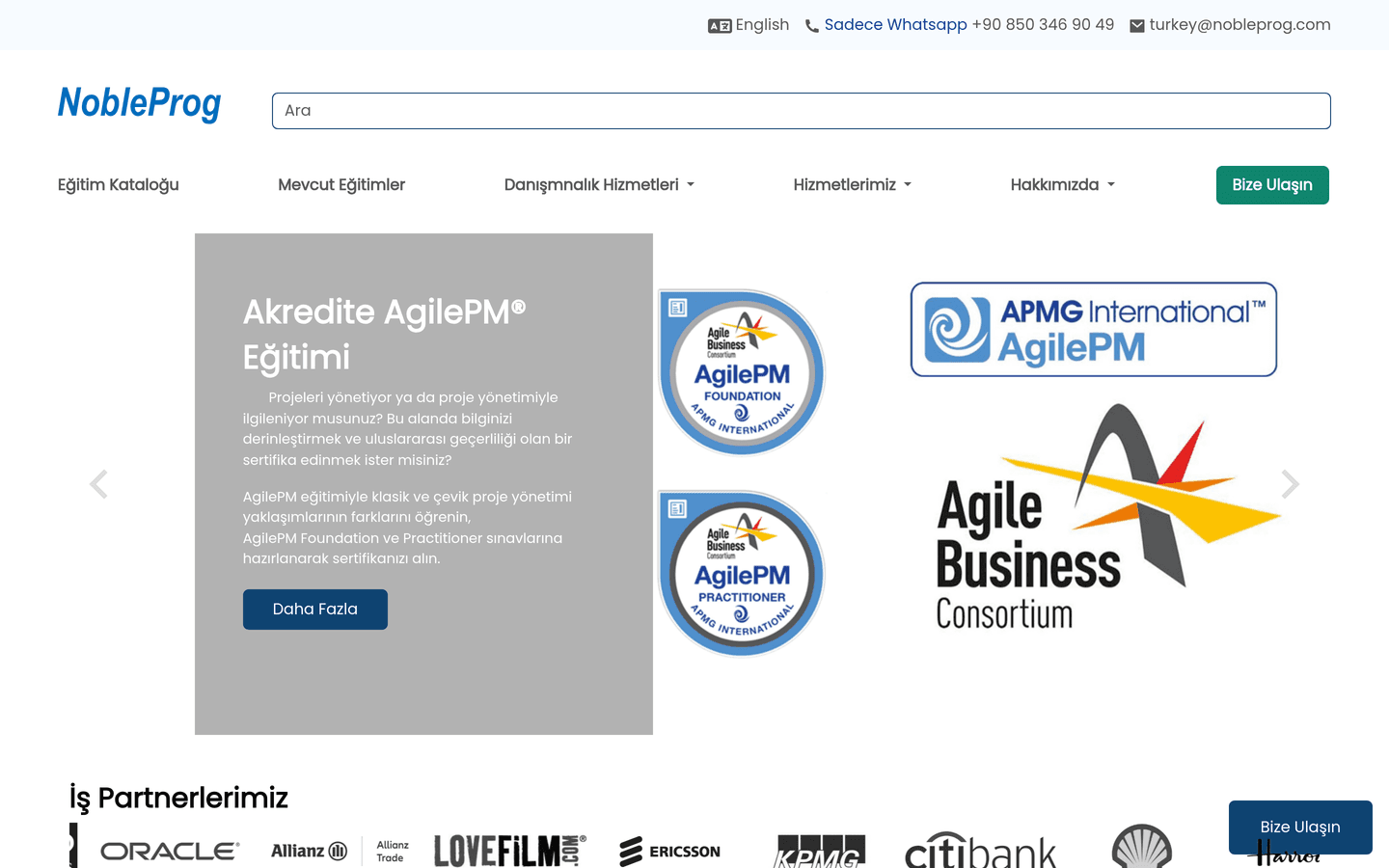This screenshot has height=868, width=1389.
Task: Click the floating blue Bize Ulaşın button
Action: click(1300, 827)
